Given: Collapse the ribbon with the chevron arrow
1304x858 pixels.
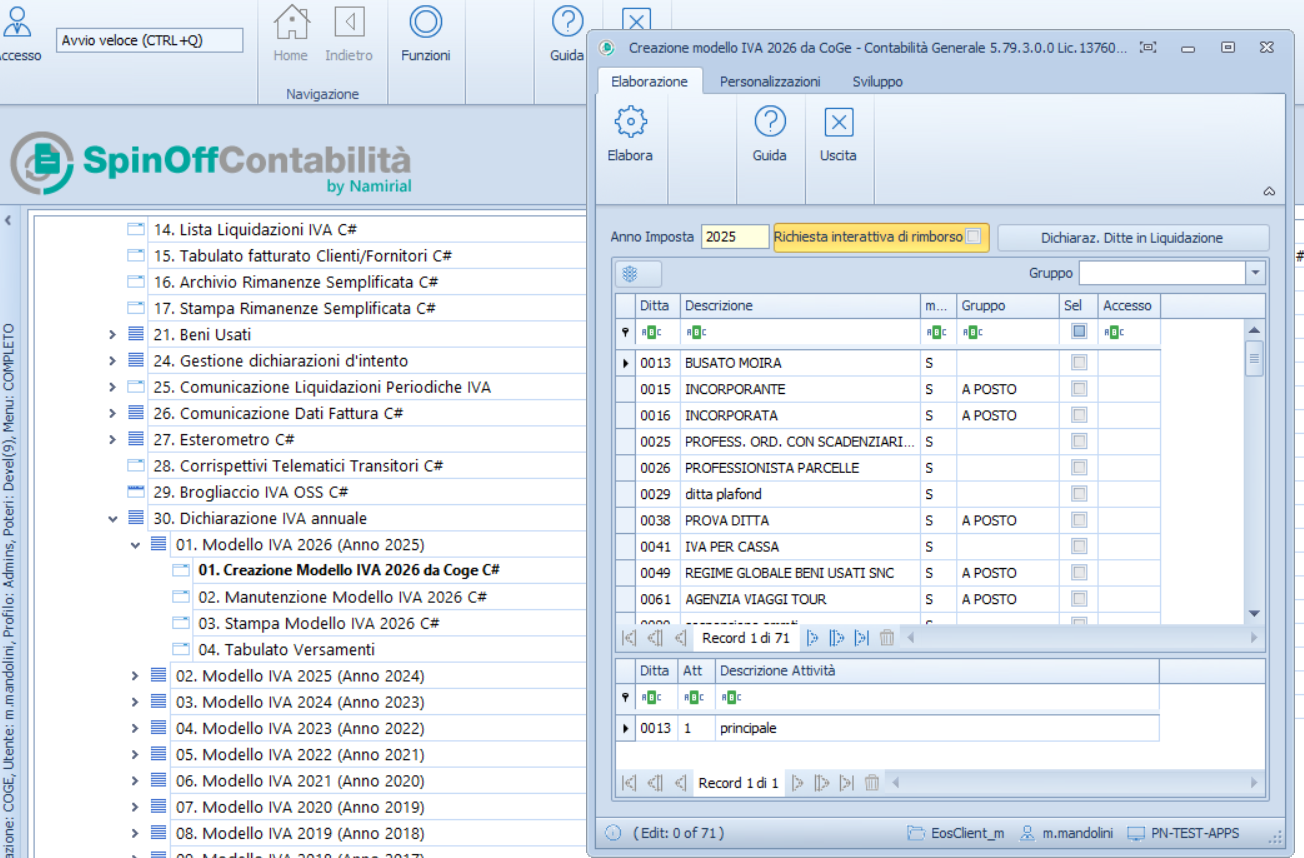Looking at the screenshot, I should [x=1269, y=191].
